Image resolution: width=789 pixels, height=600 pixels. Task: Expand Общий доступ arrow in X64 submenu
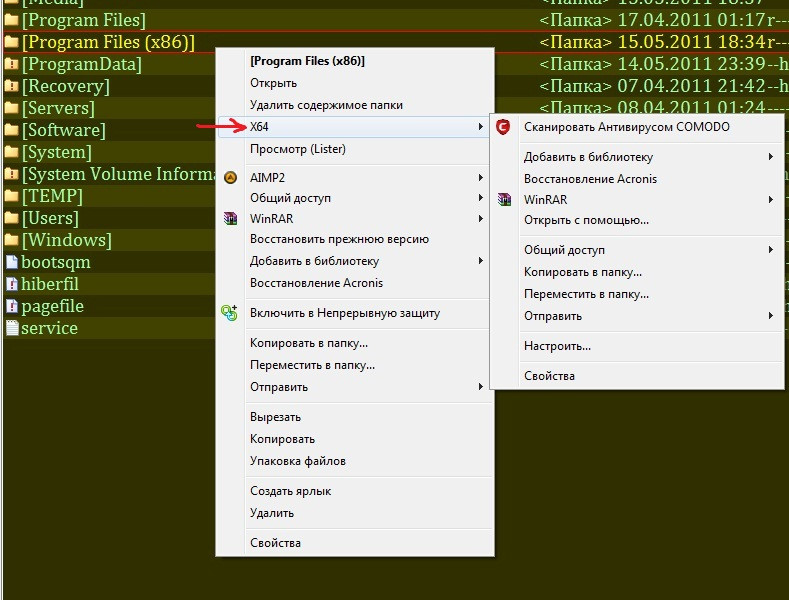pyautogui.click(x=770, y=250)
